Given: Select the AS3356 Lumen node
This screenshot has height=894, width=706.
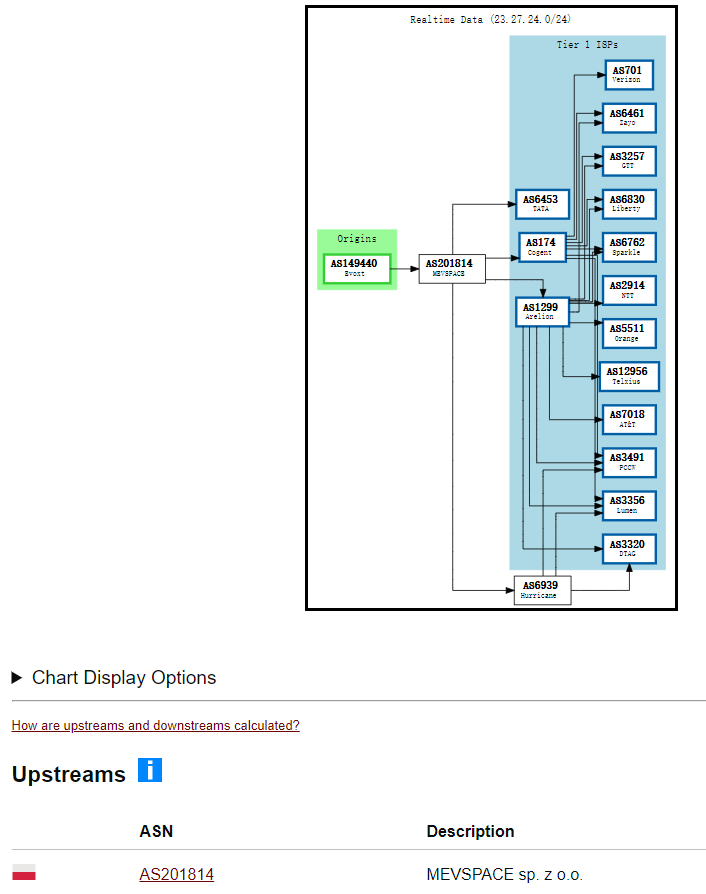Looking at the screenshot, I should [629, 506].
